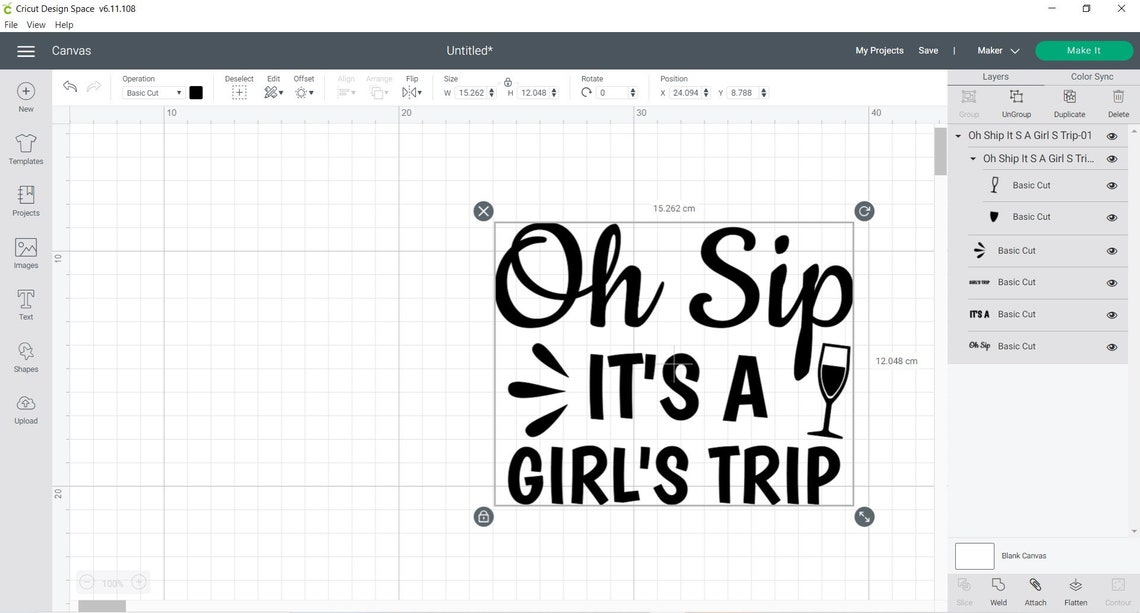Image resolution: width=1140 pixels, height=613 pixels.
Task: Open the machine selector dropdown next to Make
Action: coord(1015,50)
